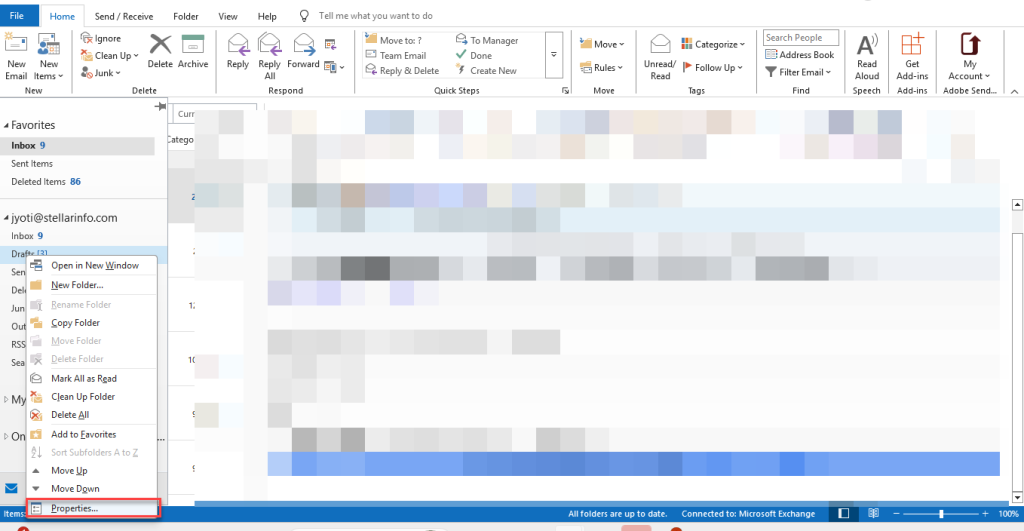
Task: Click the Search People input field
Action: coord(801,38)
